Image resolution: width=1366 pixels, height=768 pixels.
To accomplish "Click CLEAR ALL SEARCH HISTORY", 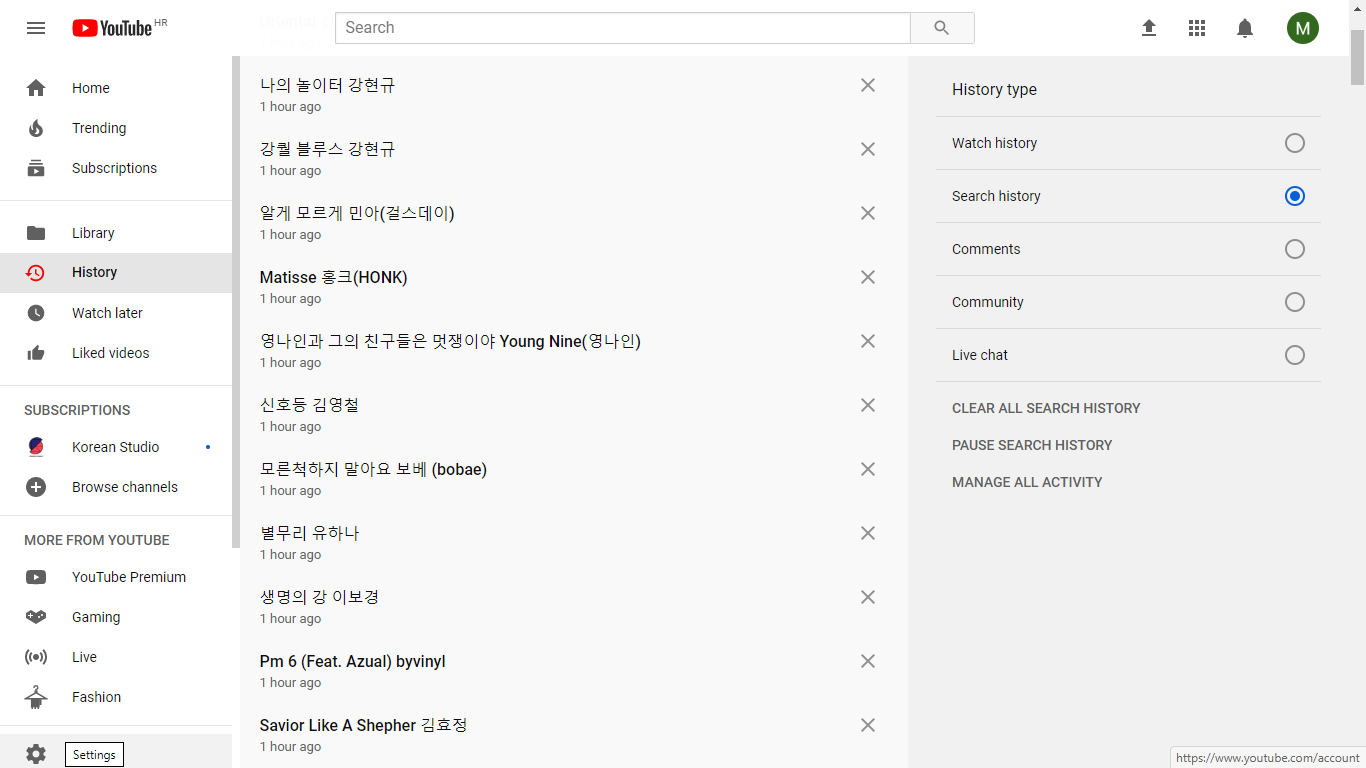I will pos(1046,408).
